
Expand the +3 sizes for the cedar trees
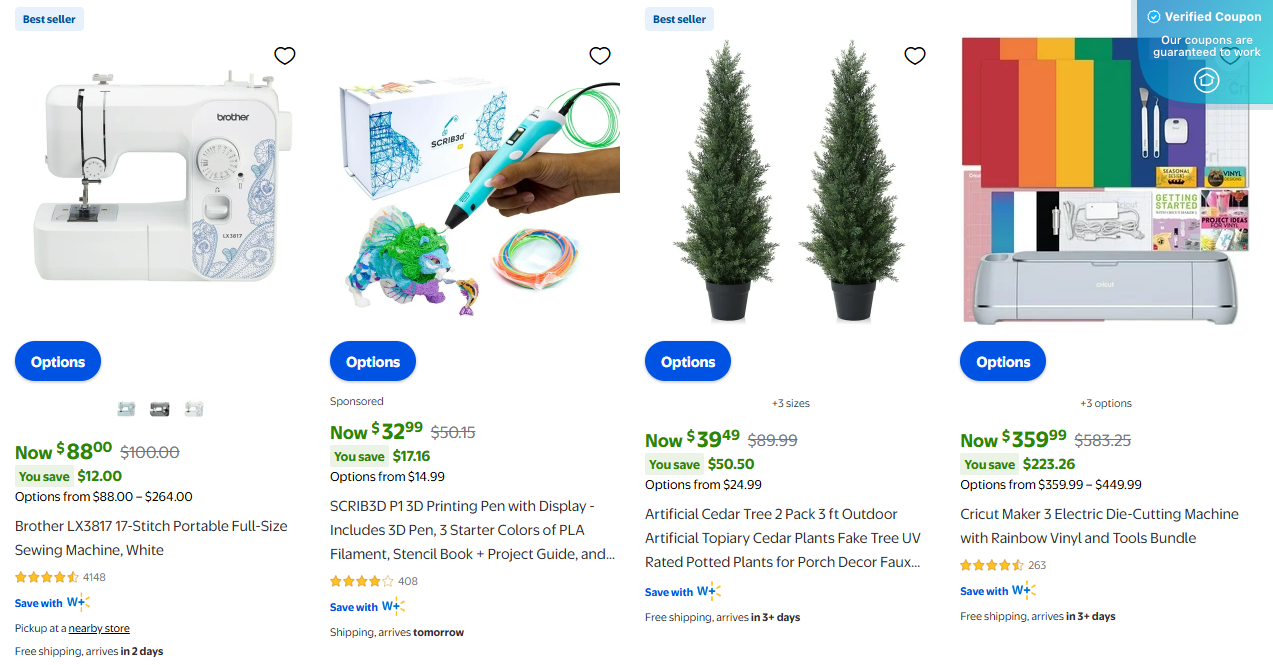pyautogui.click(x=790, y=403)
